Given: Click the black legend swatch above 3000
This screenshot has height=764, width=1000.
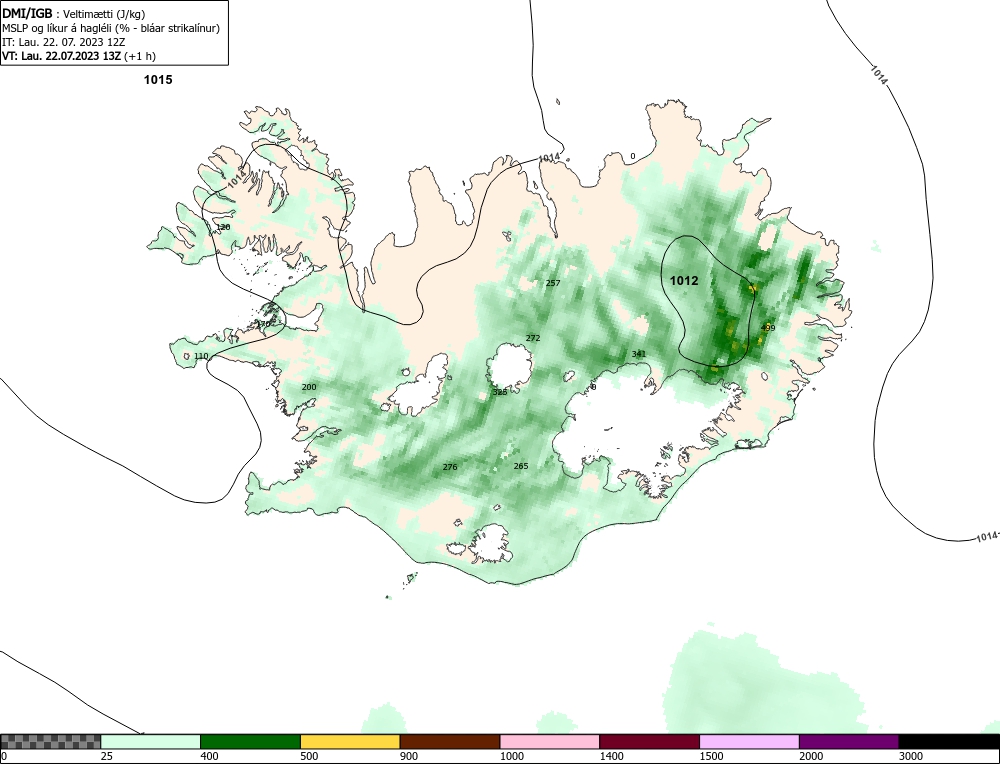Looking at the screenshot, I should click(x=949, y=742).
